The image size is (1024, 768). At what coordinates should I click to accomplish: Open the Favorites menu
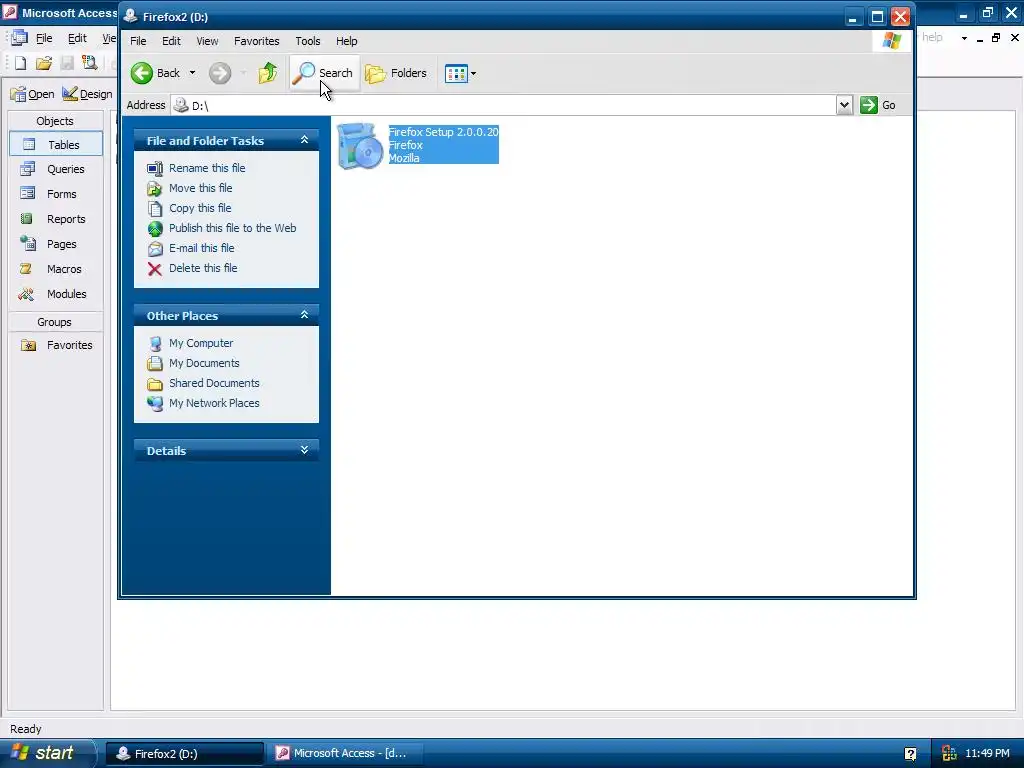click(257, 41)
